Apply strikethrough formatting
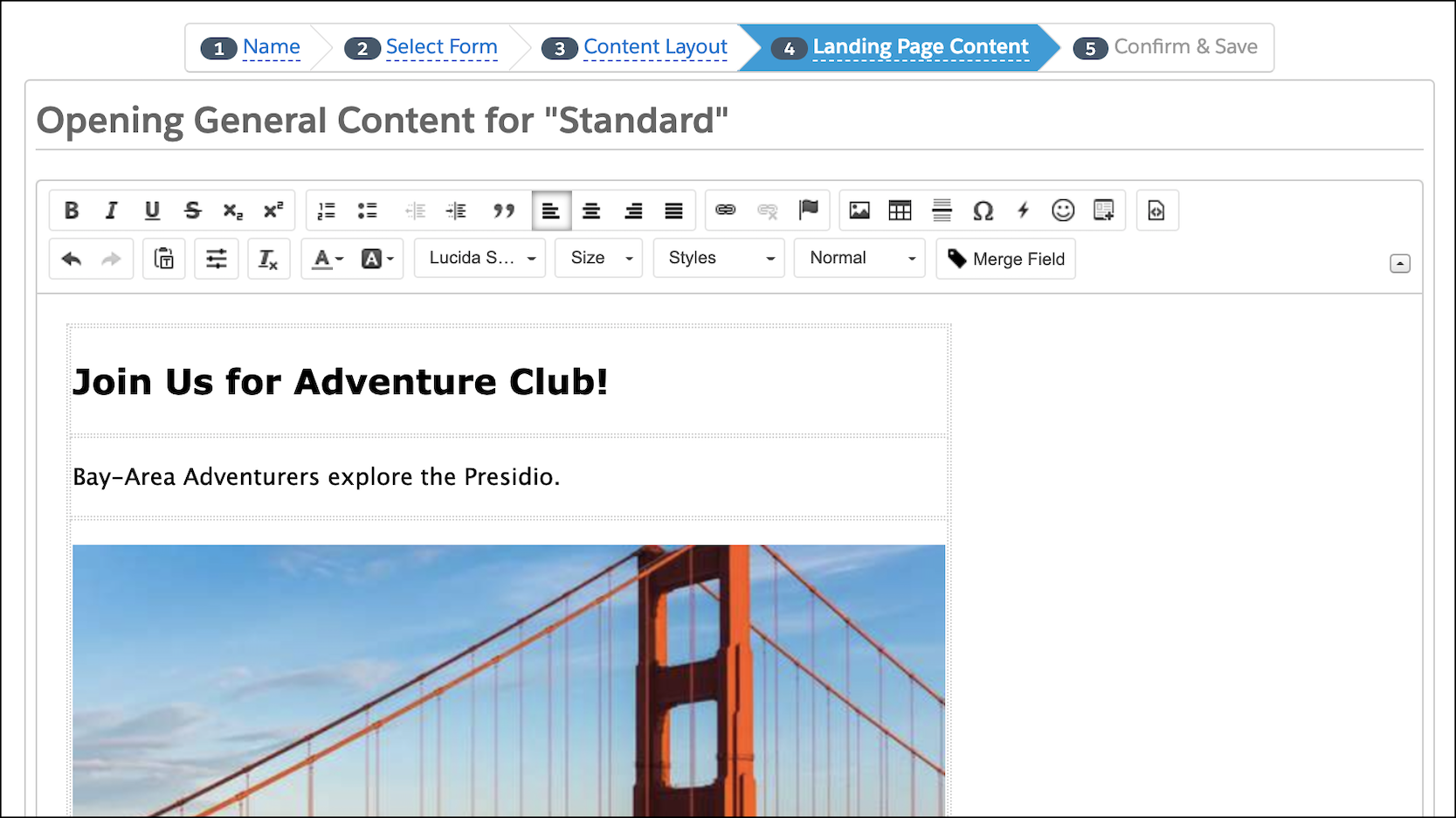This screenshot has height=818, width=1456. [192, 211]
